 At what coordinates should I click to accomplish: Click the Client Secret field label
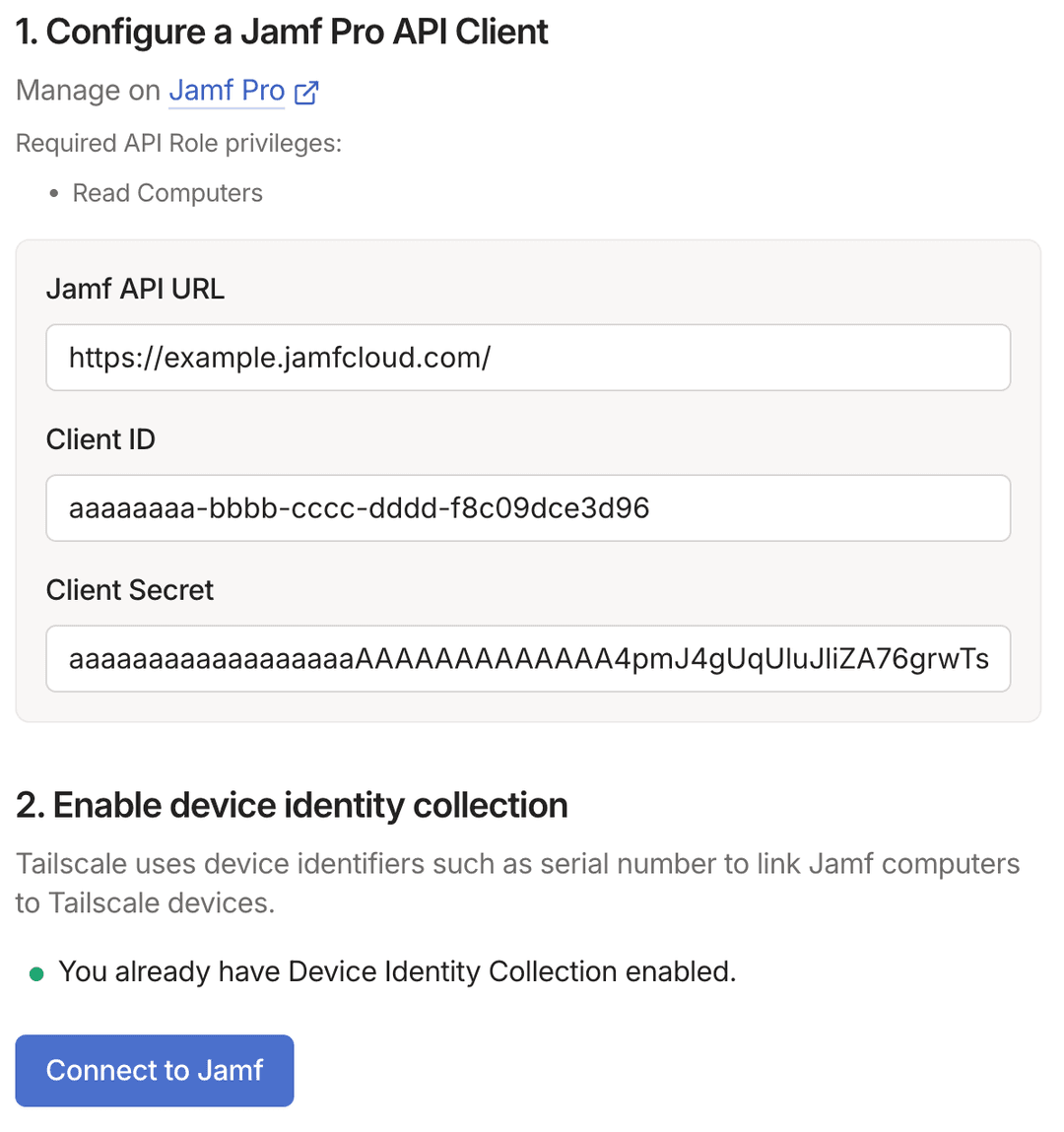[x=129, y=589]
